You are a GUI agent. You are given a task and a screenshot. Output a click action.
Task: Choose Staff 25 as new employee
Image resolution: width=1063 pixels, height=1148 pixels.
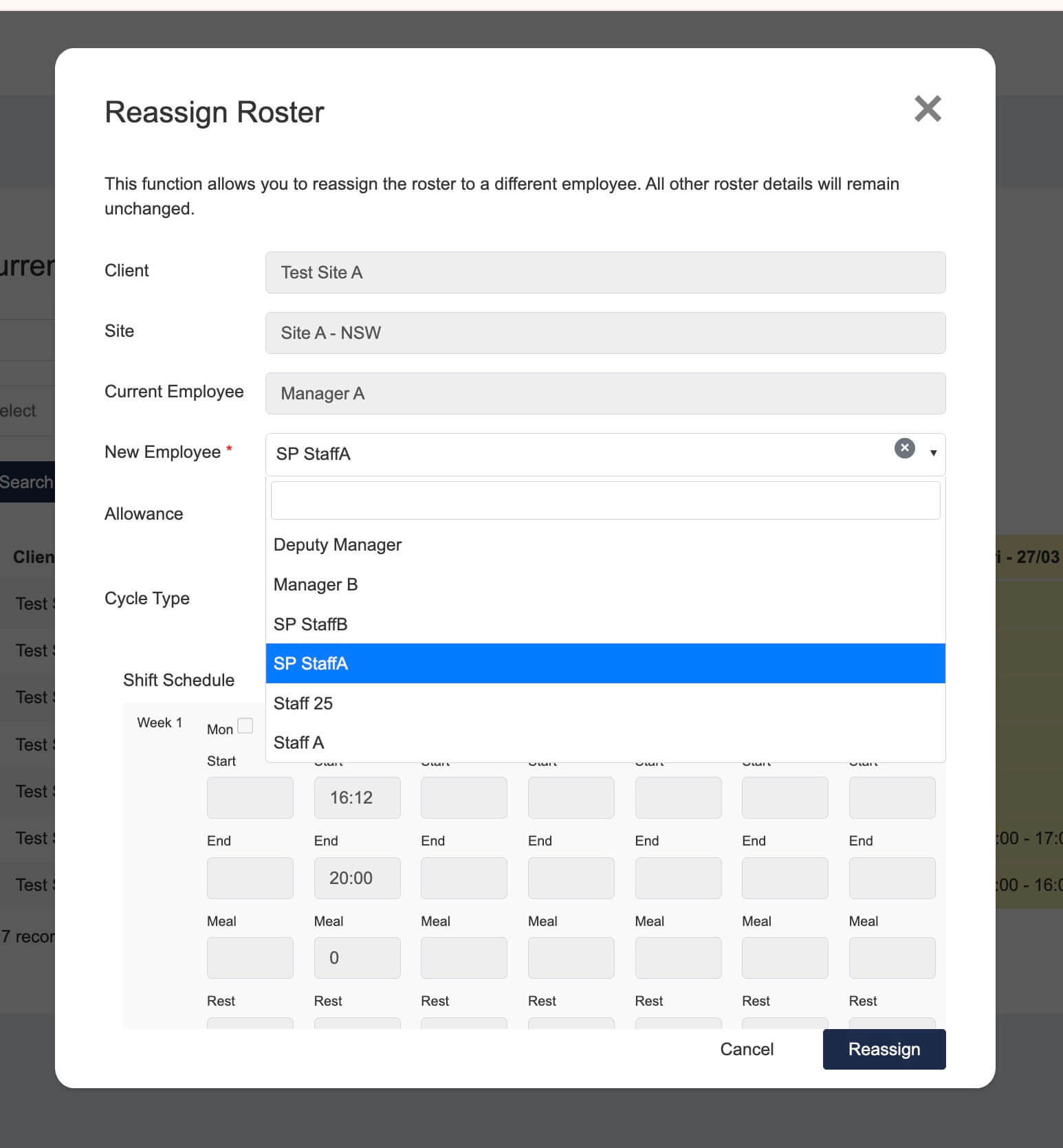click(x=303, y=703)
